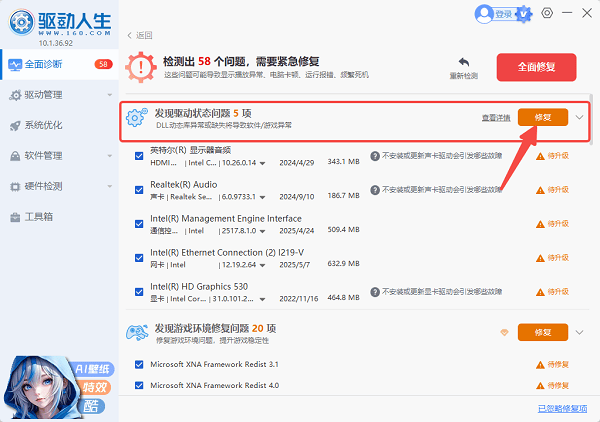Collapse the driver status issues section chevron
Image resolution: width=600 pixels, height=422 pixels.
click(580, 117)
